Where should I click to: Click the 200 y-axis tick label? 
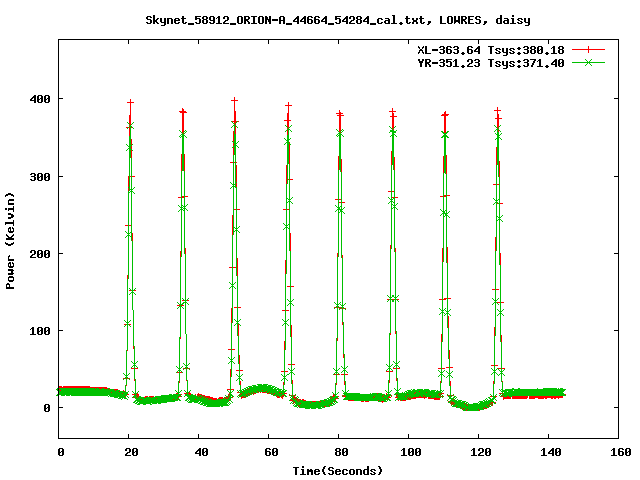coord(40,254)
